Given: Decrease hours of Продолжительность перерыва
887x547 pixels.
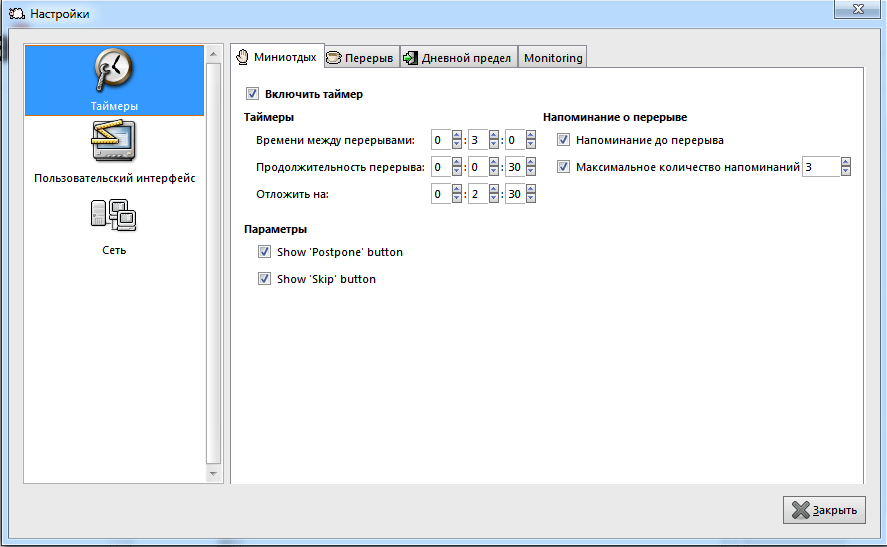Looking at the screenshot, I should point(457,171).
